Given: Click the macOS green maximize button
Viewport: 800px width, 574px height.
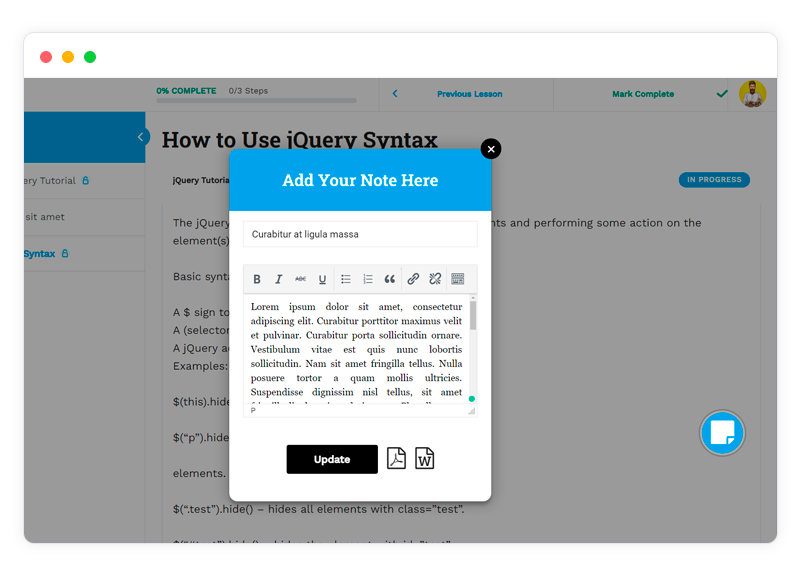Looking at the screenshot, I should [90, 57].
